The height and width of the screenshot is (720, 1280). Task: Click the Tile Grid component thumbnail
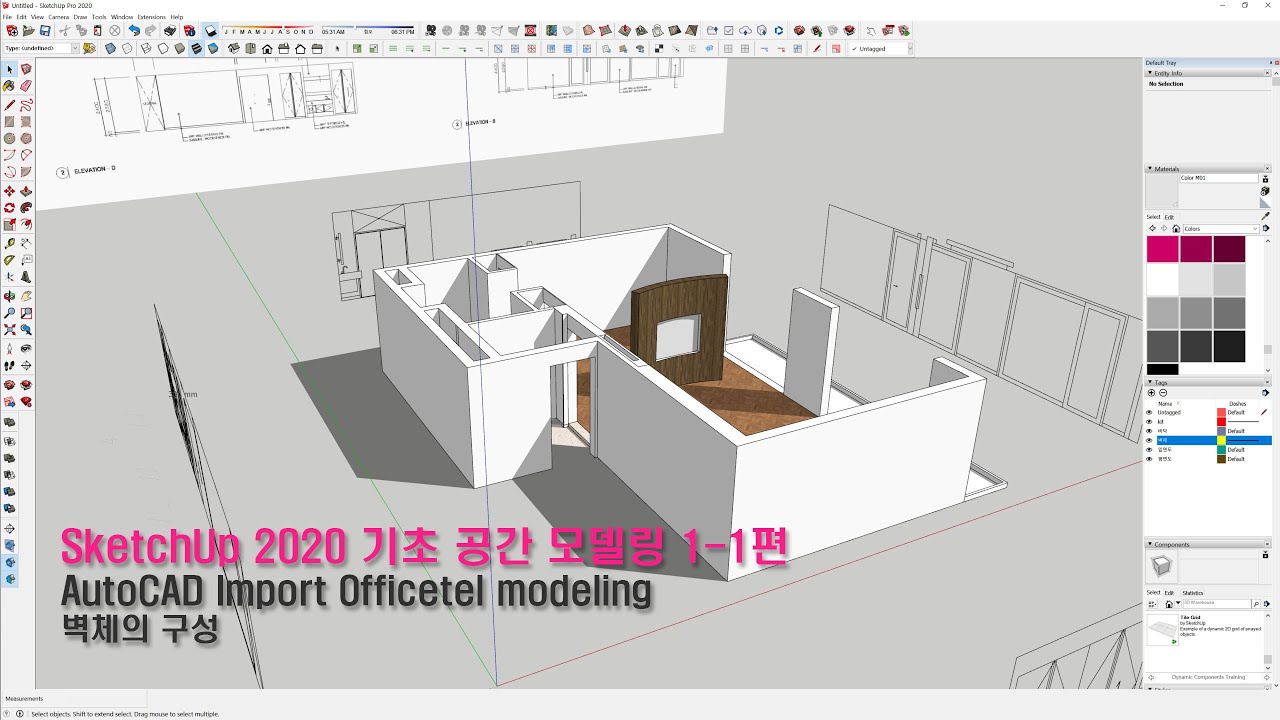(1162, 630)
